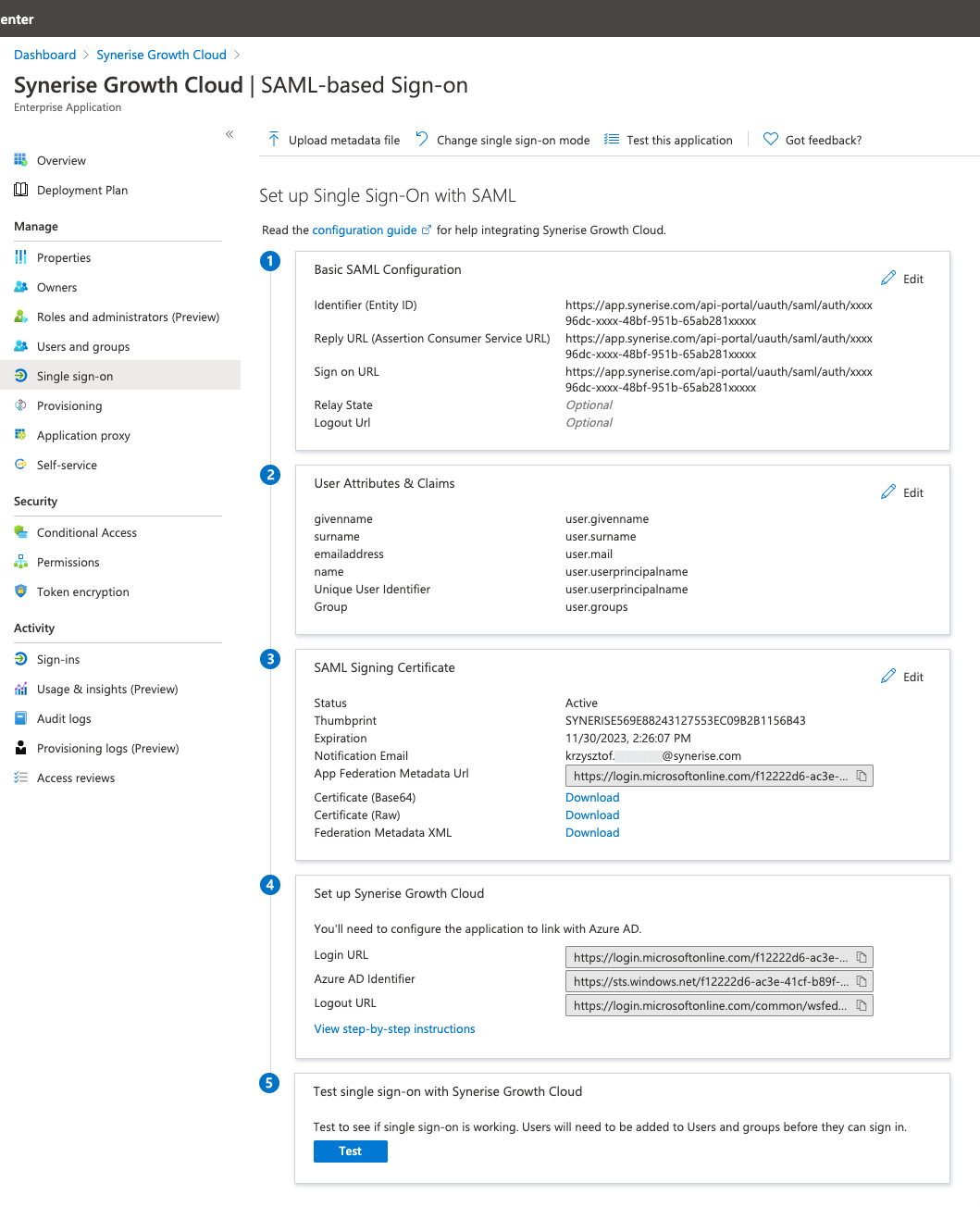Download the Federation Metadata XML
Image resolution: width=980 pixels, height=1207 pixels.
tap(591, 832)
